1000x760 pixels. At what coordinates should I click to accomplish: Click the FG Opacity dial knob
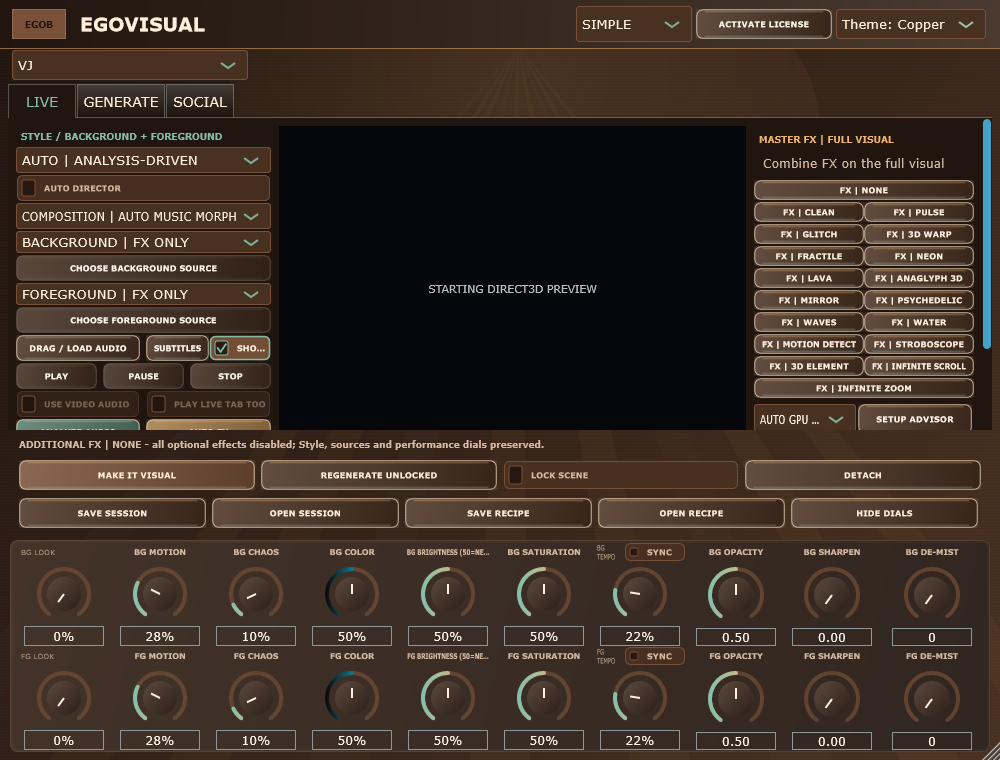click(x=735, y=698)
